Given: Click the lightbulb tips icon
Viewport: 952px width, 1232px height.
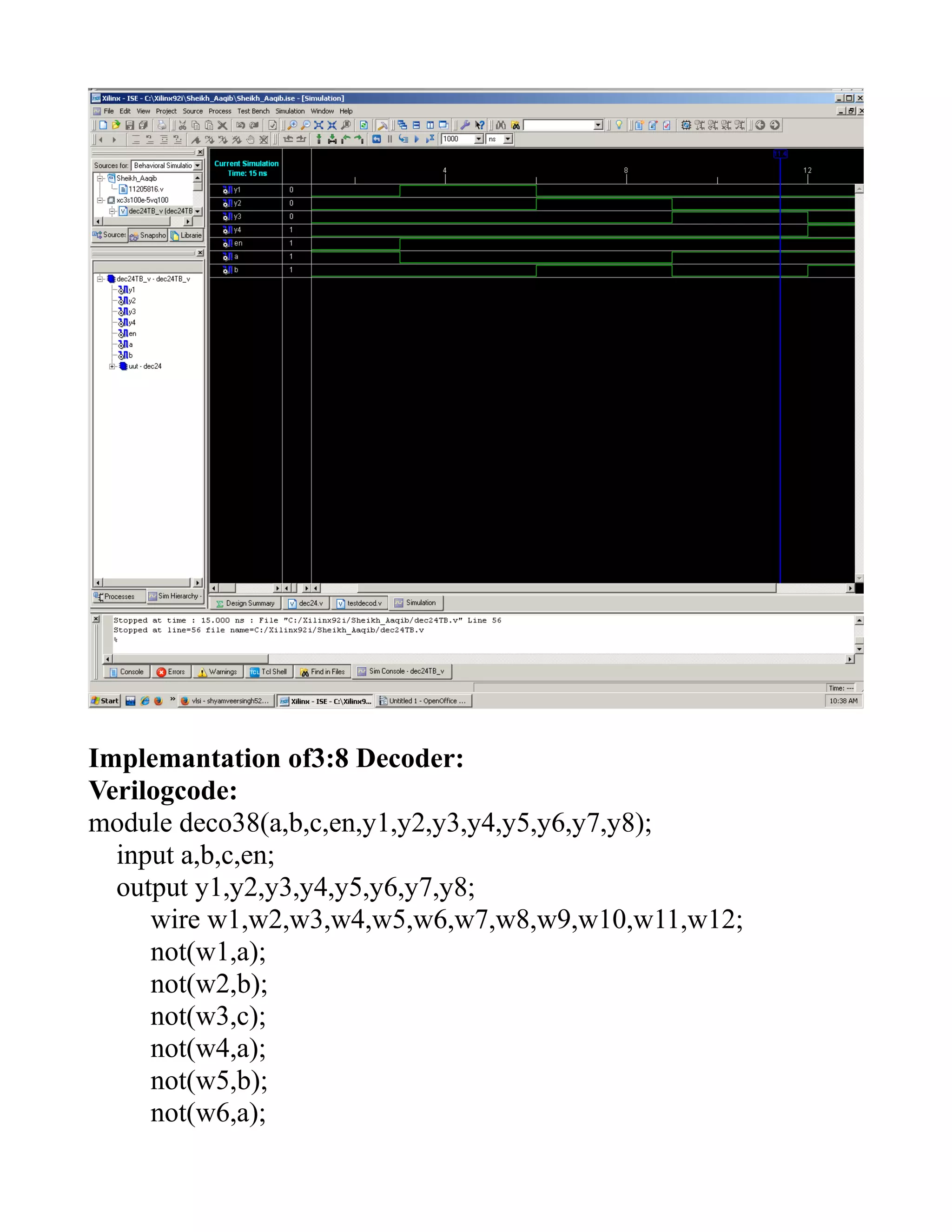Looking at the screenshot, I should click(x=619, y=125).
